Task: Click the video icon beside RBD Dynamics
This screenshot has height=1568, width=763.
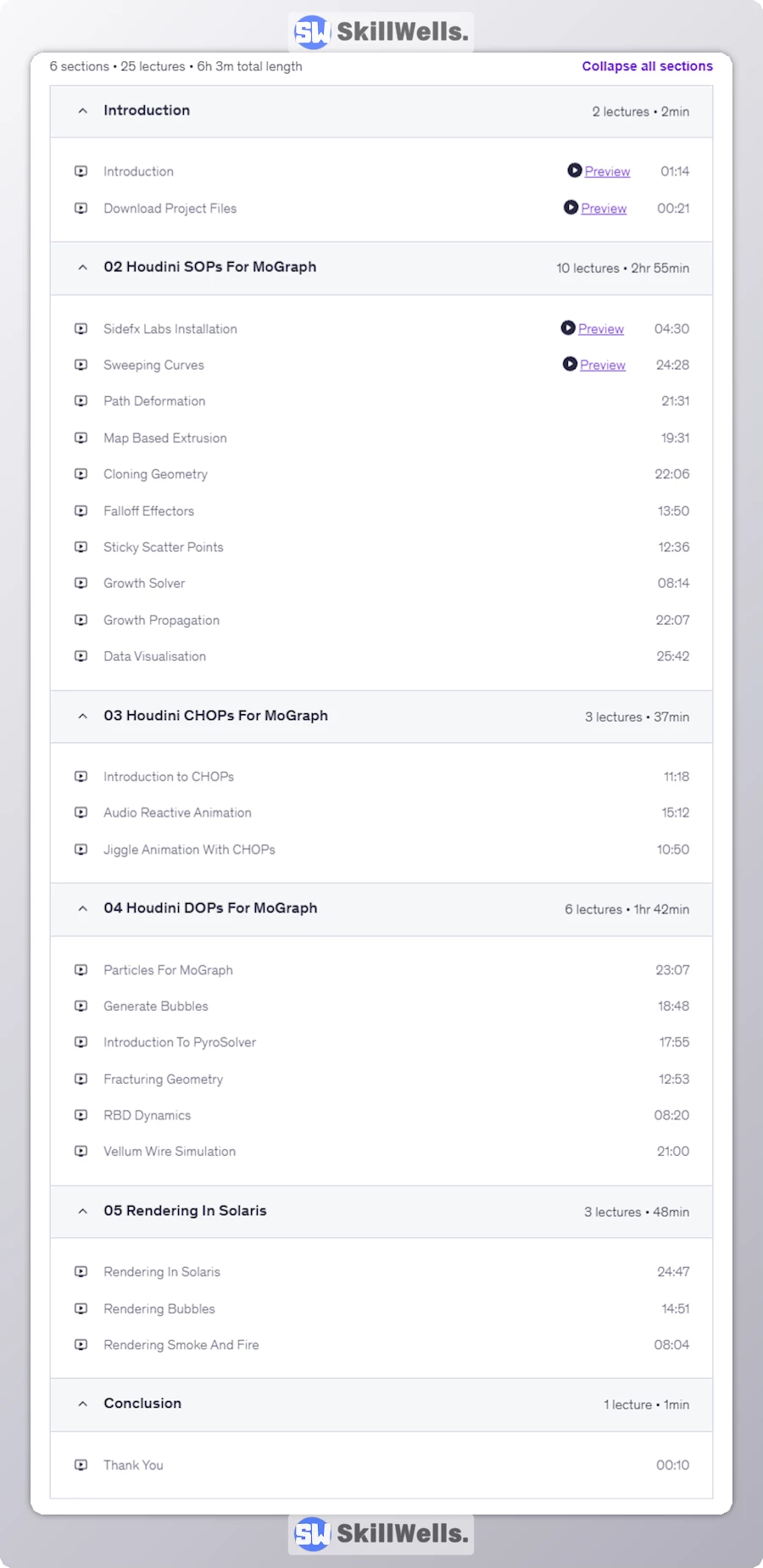Action: (x=81, y=1115)
